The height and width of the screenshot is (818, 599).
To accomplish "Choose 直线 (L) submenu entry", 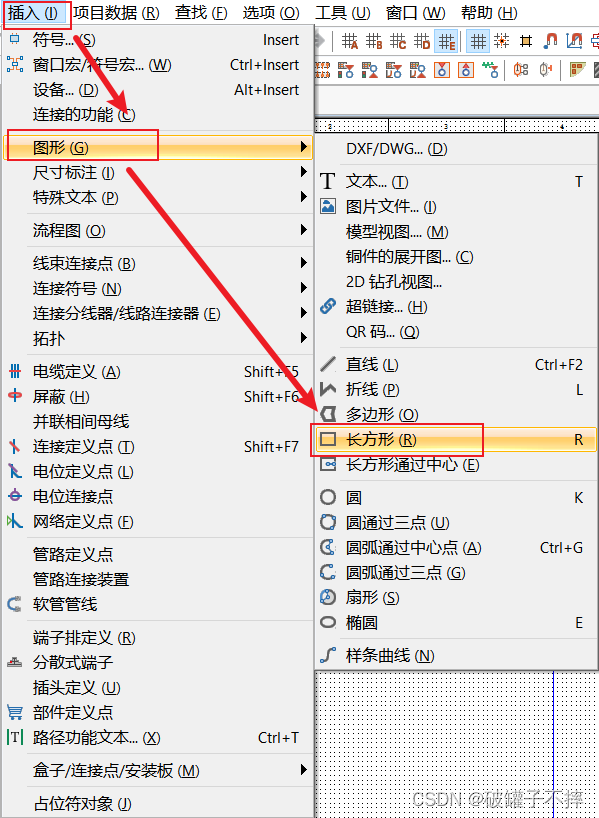I will pos(456,365).
